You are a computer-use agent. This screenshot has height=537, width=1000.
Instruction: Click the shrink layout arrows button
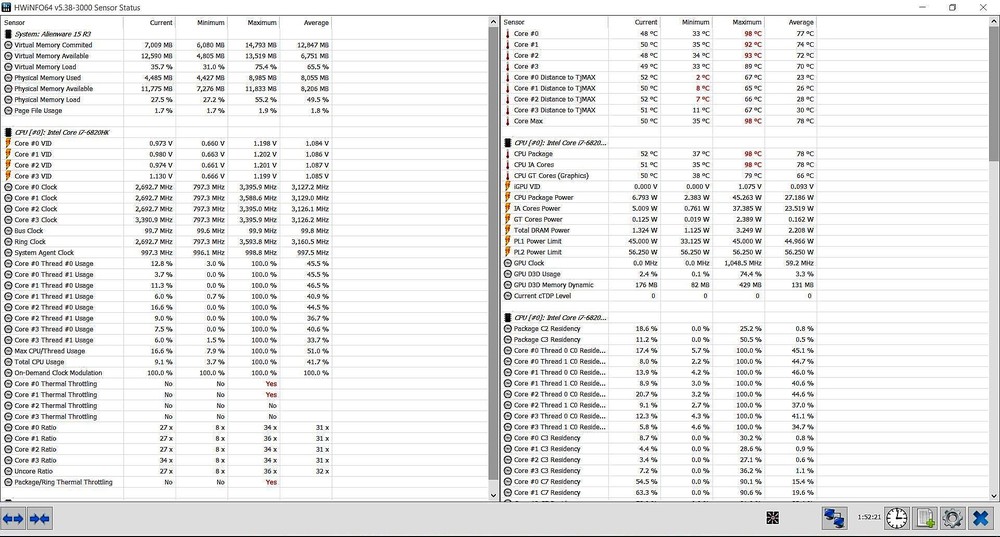pyautogui.click(x=40, y=518)
